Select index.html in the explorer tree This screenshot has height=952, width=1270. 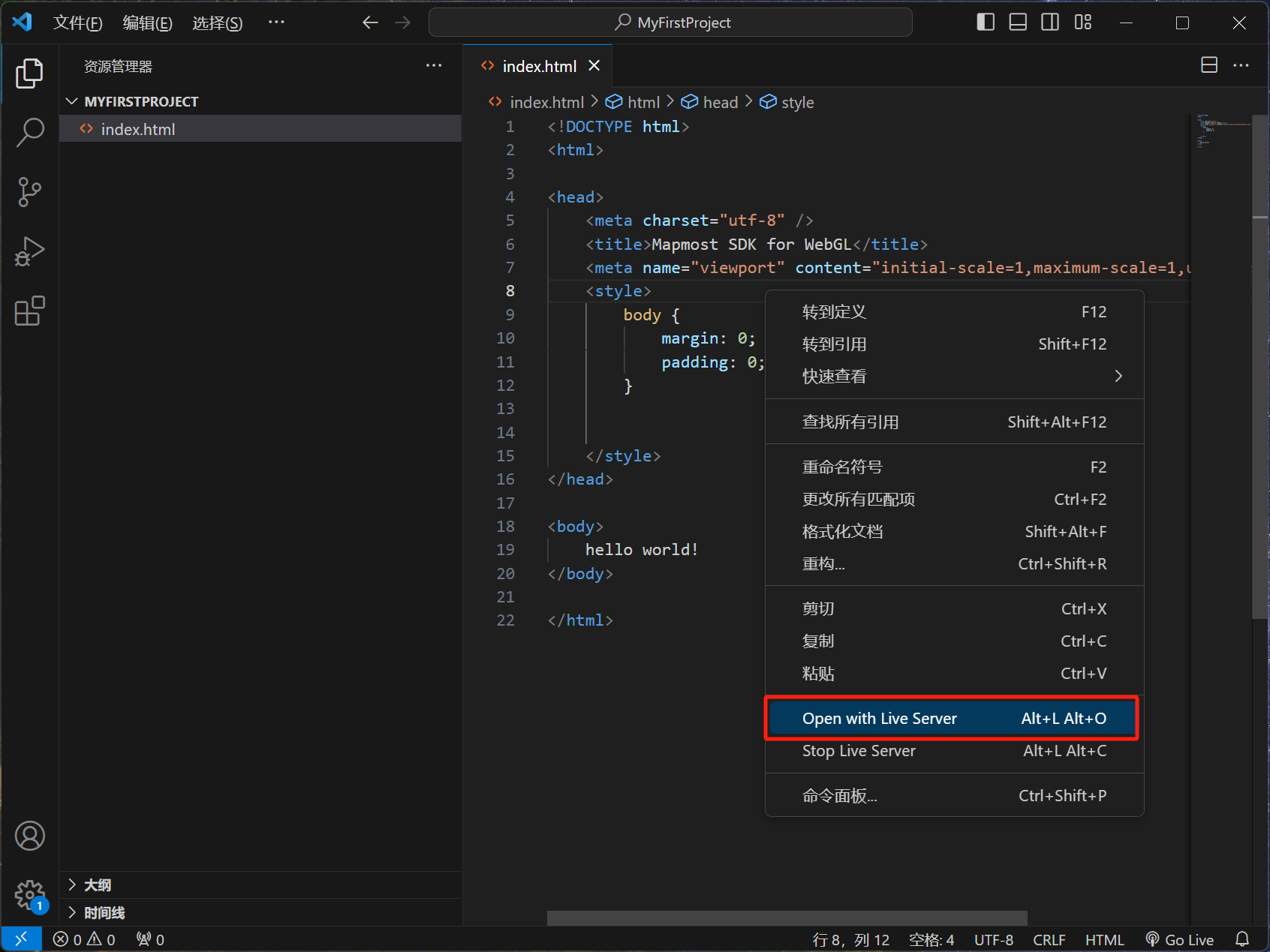pyautogui.click(x=260, y=129)
